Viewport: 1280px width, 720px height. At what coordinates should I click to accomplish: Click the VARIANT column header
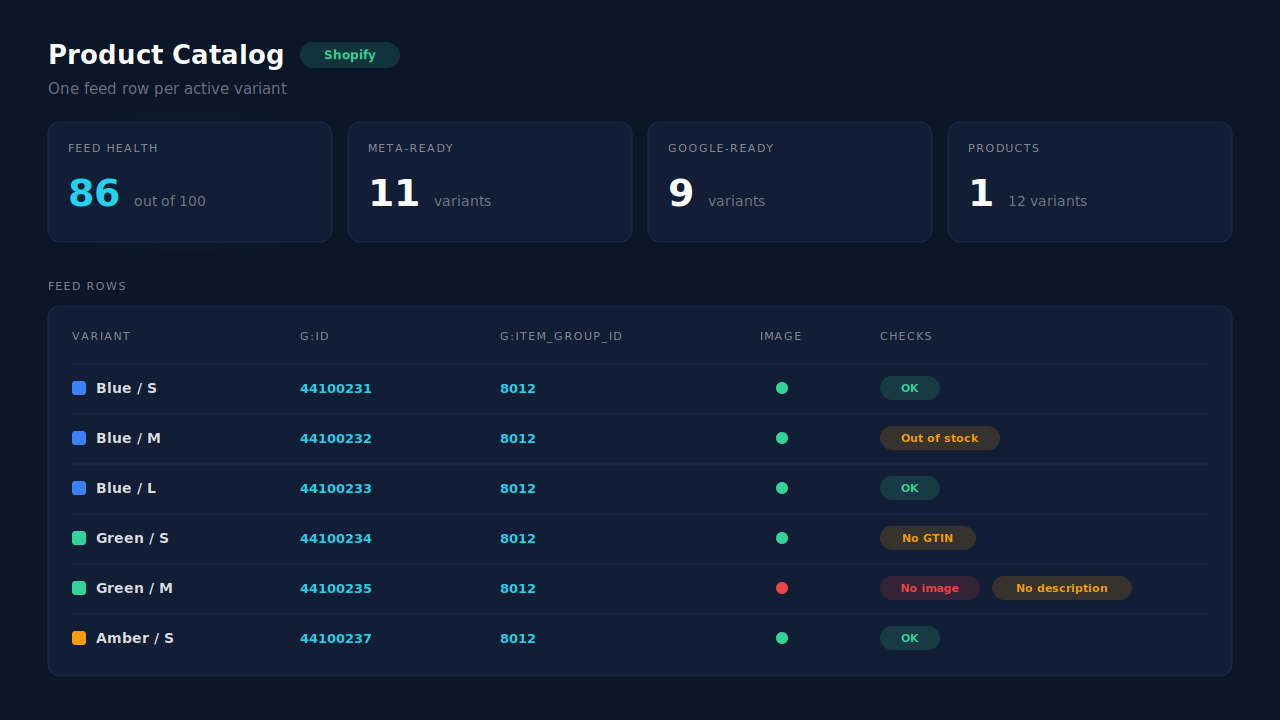click(101, 336)
